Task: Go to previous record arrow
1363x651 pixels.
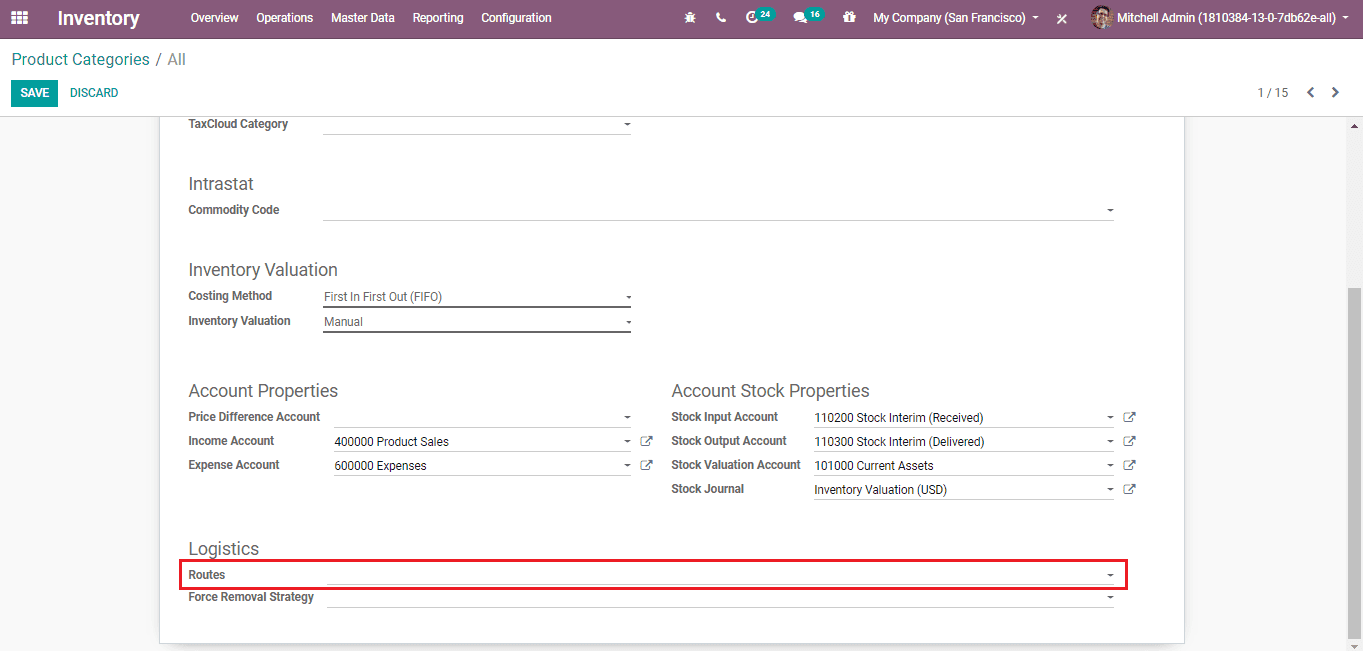Action: point(1310,92)
